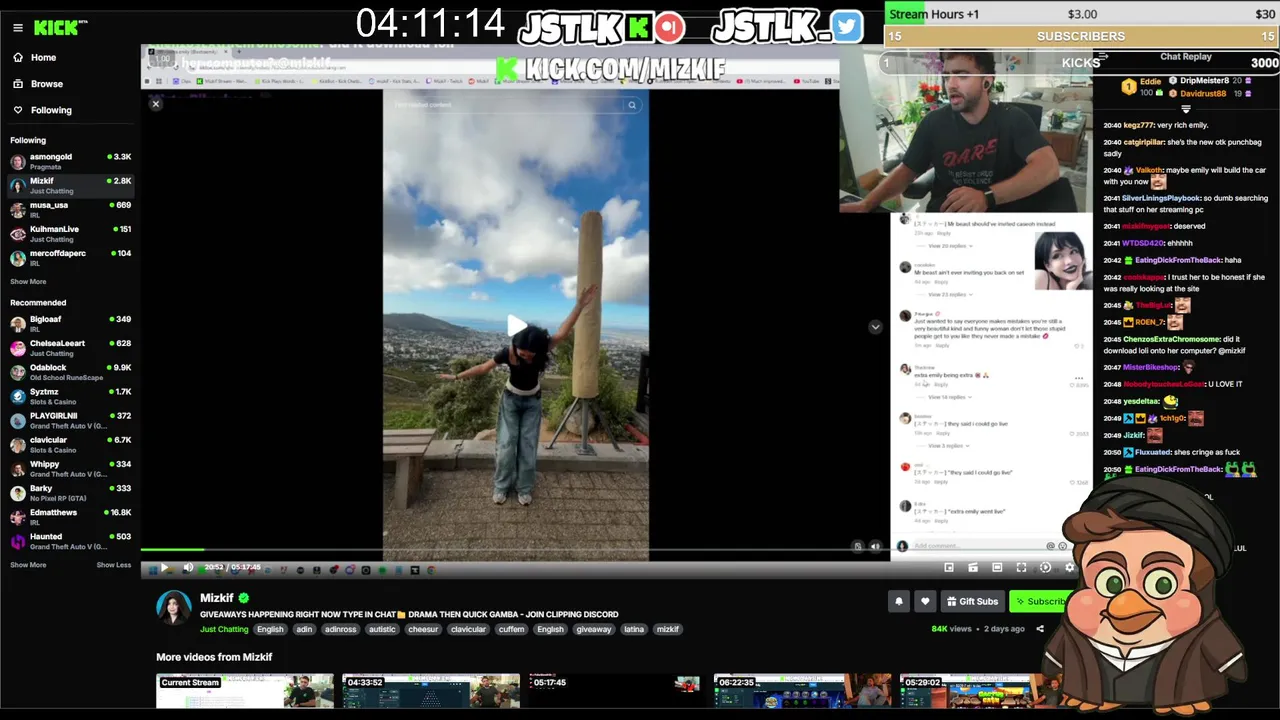This screenshot has height=720, width=1280.
Task: Click the center play overlay on video
Action: [516, 326]
